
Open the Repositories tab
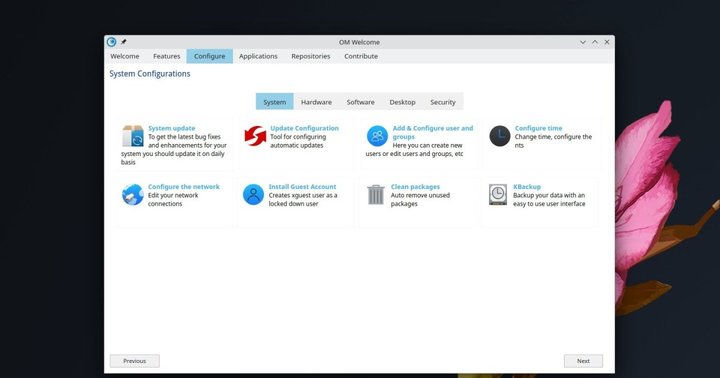pos(311,56)
